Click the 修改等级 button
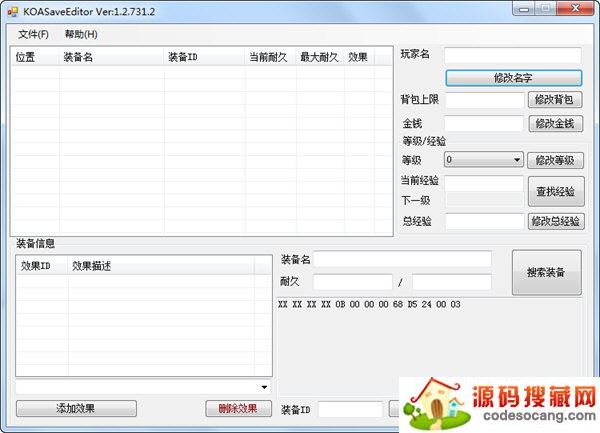 (555, 160)
